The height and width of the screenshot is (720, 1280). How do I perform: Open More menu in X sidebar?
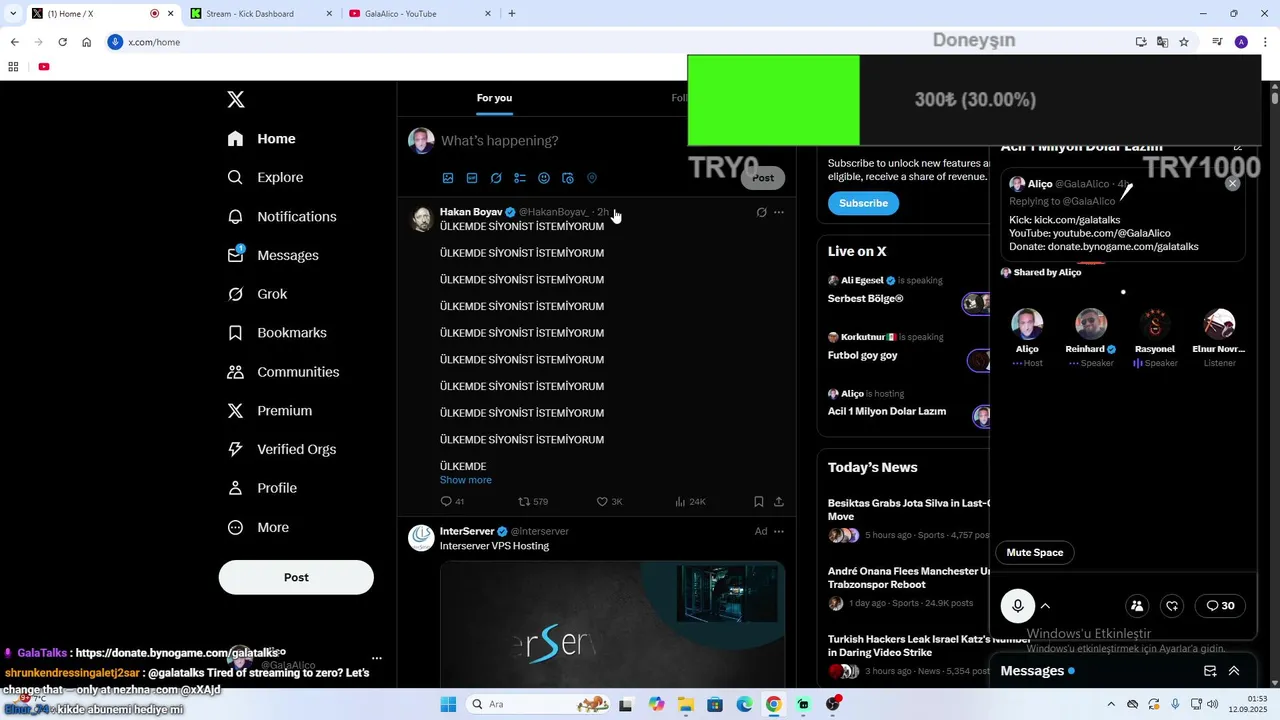coord(258,527)
